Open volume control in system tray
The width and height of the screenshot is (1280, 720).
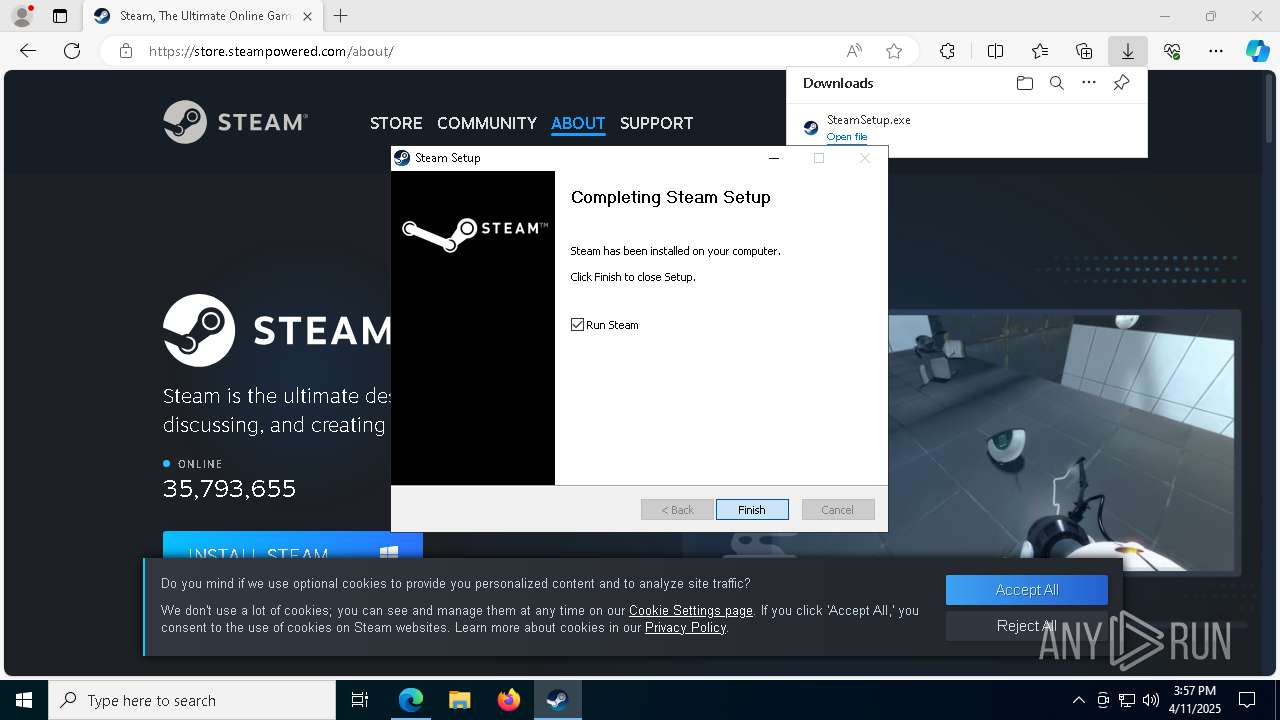(1150, 700)
